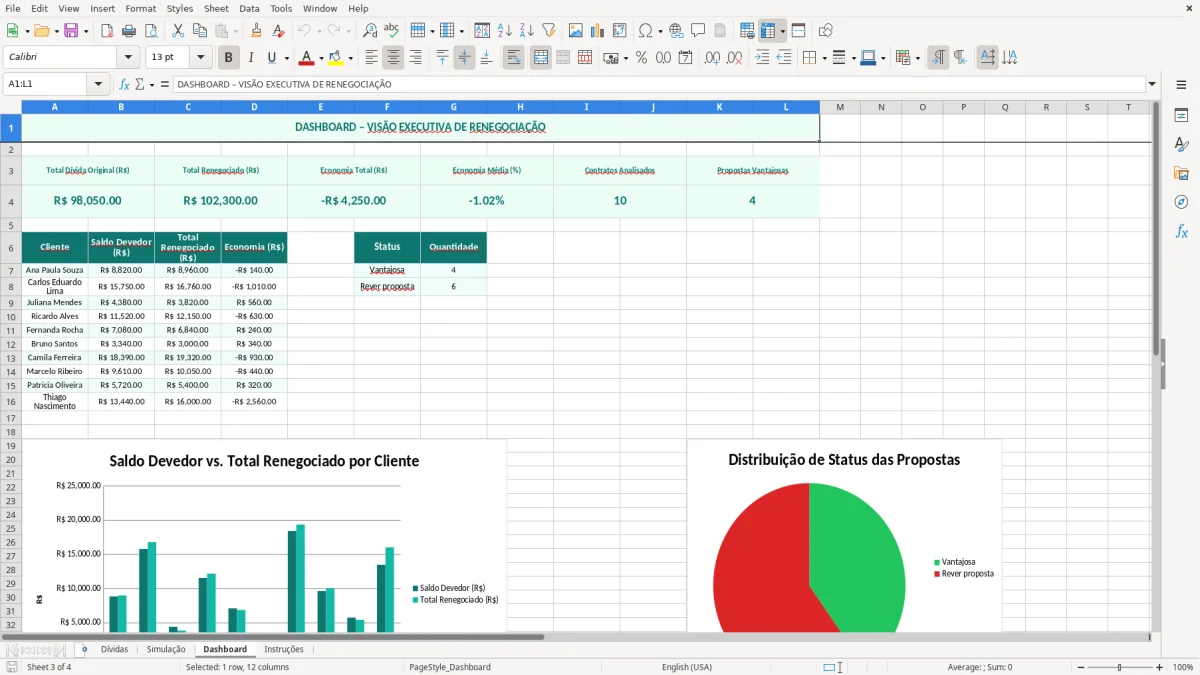
Task: Toggle Align Left
Action: [x=371, y=58]
